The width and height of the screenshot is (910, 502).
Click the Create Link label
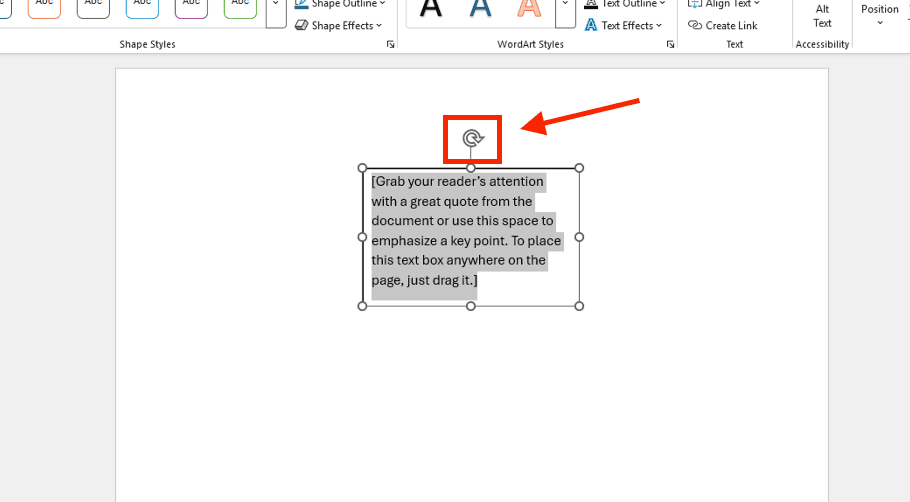[731, 26]
